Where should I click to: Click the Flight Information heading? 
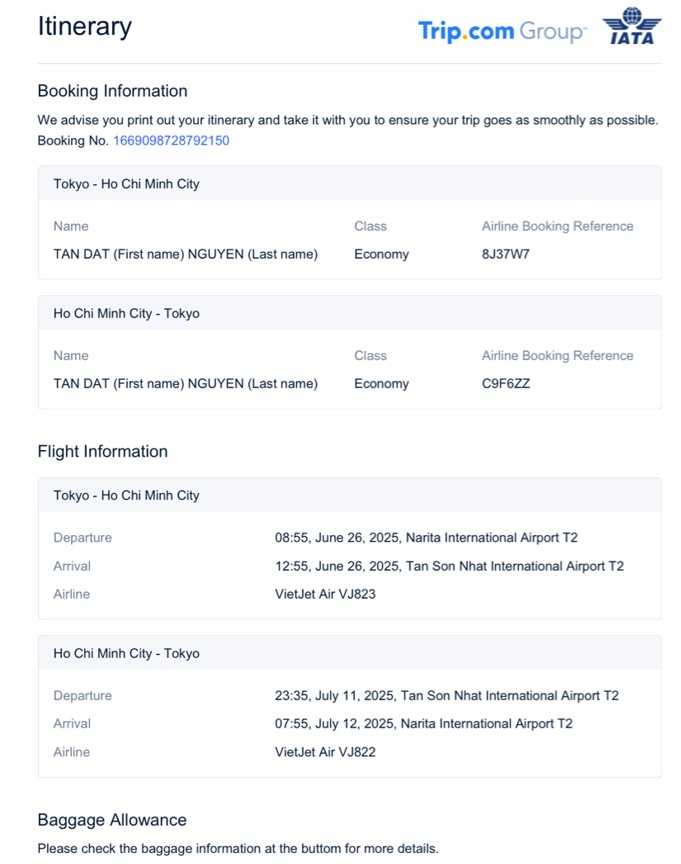(x=102, y=451)
